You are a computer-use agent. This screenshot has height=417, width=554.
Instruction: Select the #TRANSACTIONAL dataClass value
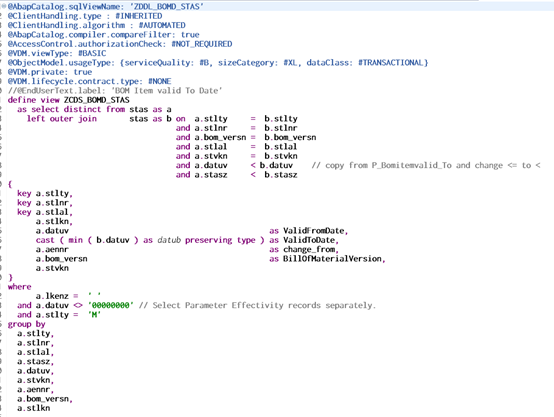391,63
